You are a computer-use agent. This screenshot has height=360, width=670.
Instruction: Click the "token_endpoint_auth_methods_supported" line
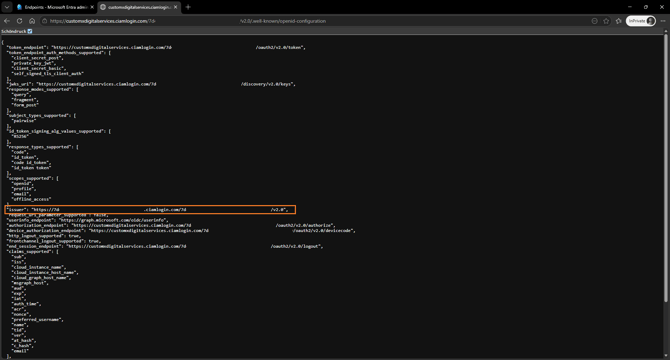tap(59, 53)
